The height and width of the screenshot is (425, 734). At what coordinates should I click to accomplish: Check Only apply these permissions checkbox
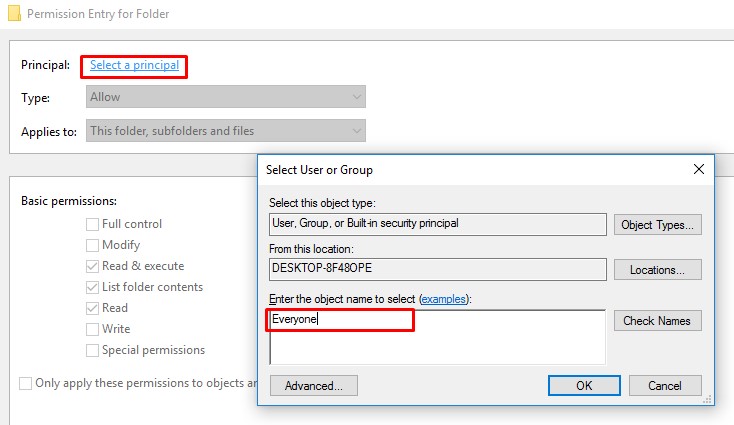[25, 383]
